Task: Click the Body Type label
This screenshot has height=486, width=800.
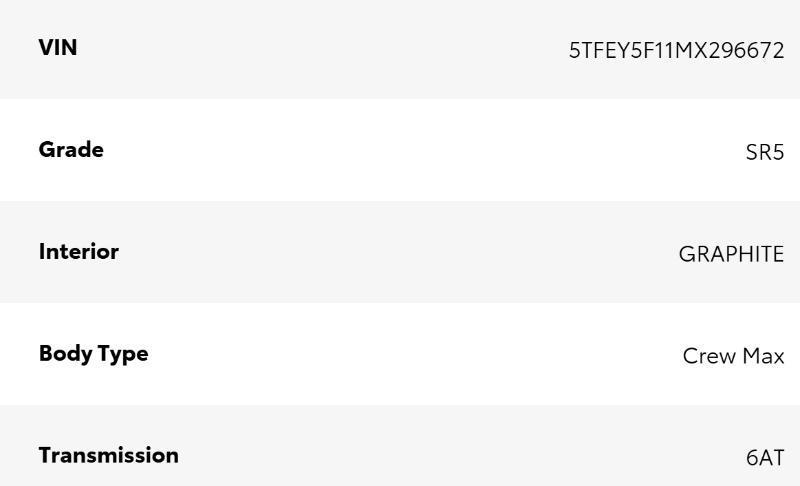Action: tap(93, 354)
